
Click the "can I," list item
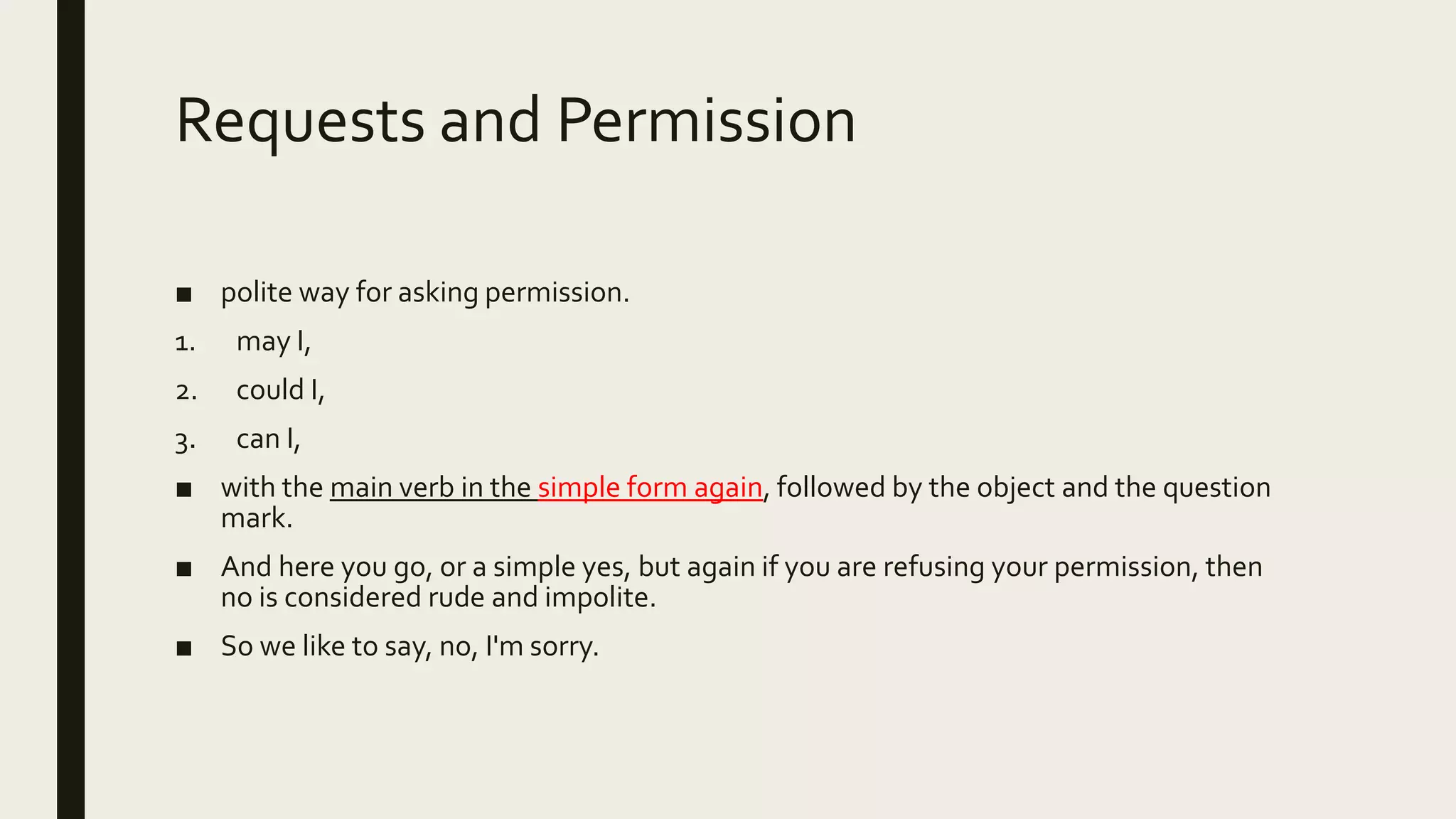click(x=268, y=439)
